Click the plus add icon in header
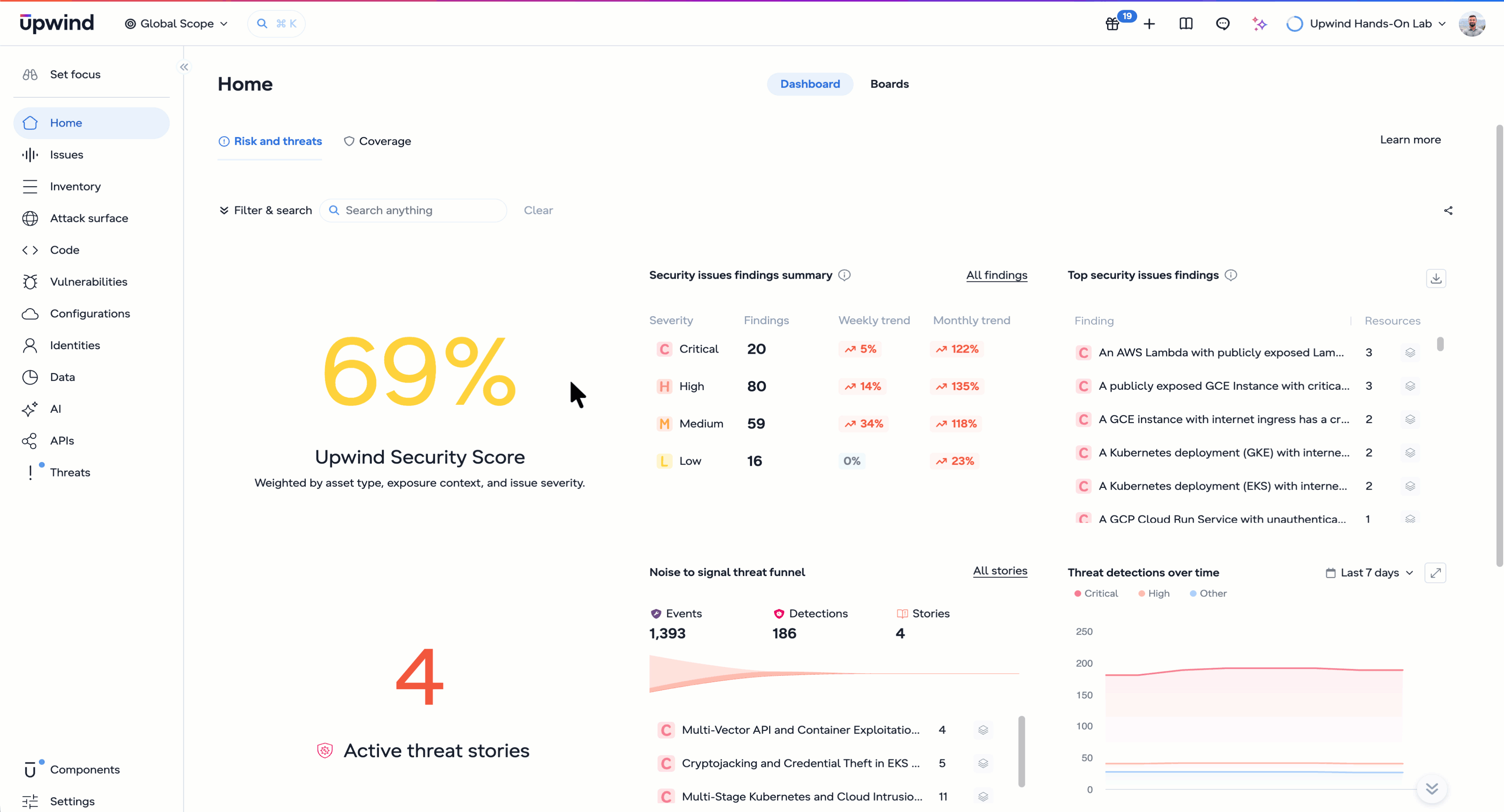1504x812 pixels. click(x=1149, y=24)
